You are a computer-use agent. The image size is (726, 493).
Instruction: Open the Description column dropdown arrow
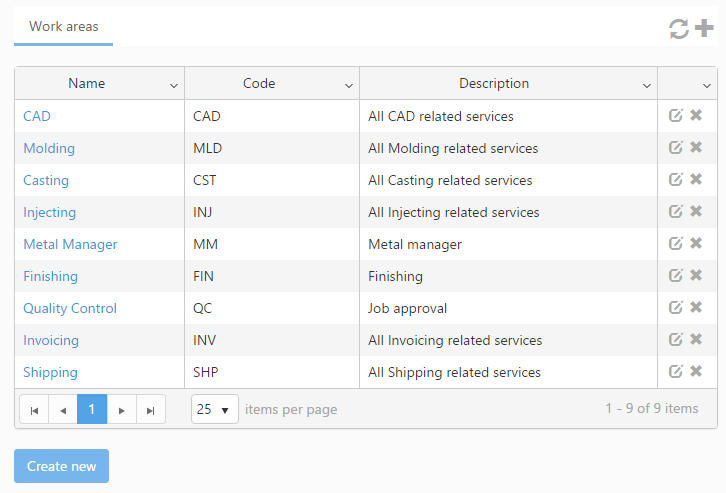click(647, 85)
